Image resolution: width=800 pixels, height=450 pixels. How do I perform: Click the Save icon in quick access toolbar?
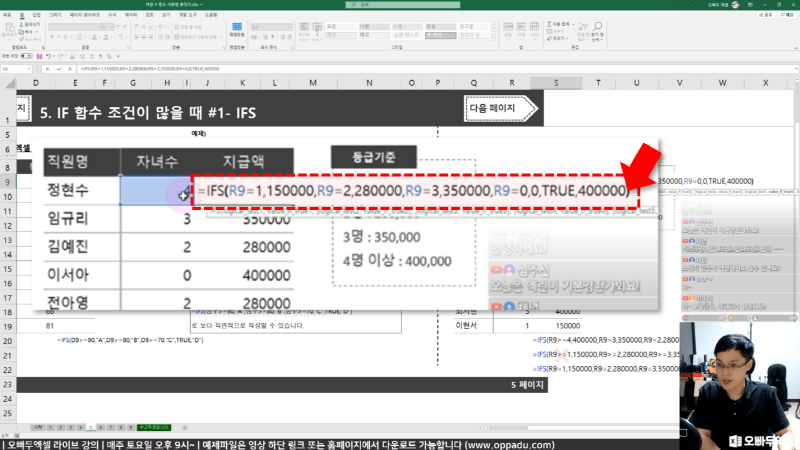pyautogui.click(x=39, y=56)
